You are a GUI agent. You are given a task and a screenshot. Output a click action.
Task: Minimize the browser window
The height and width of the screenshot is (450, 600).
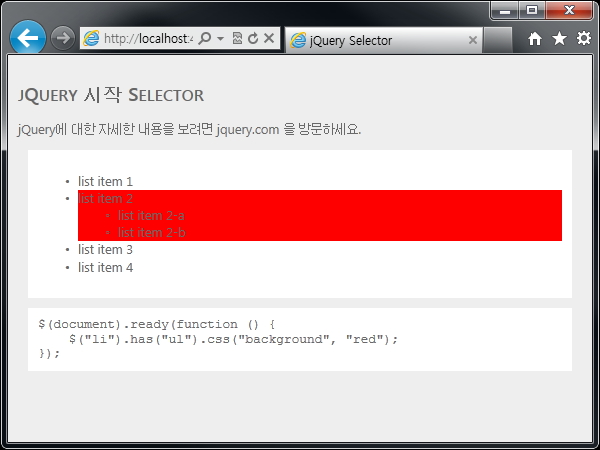coord(505,10)
